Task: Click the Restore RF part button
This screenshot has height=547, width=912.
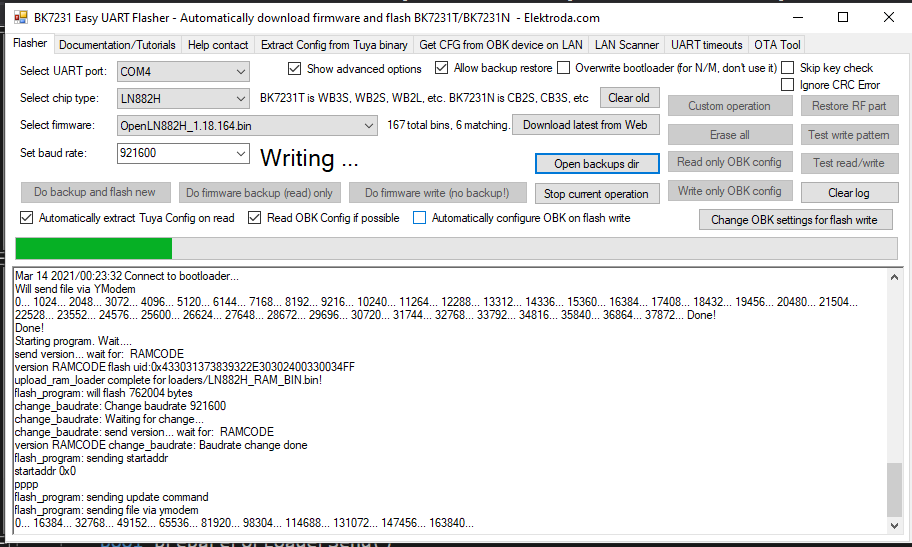Action: point(849,106)
